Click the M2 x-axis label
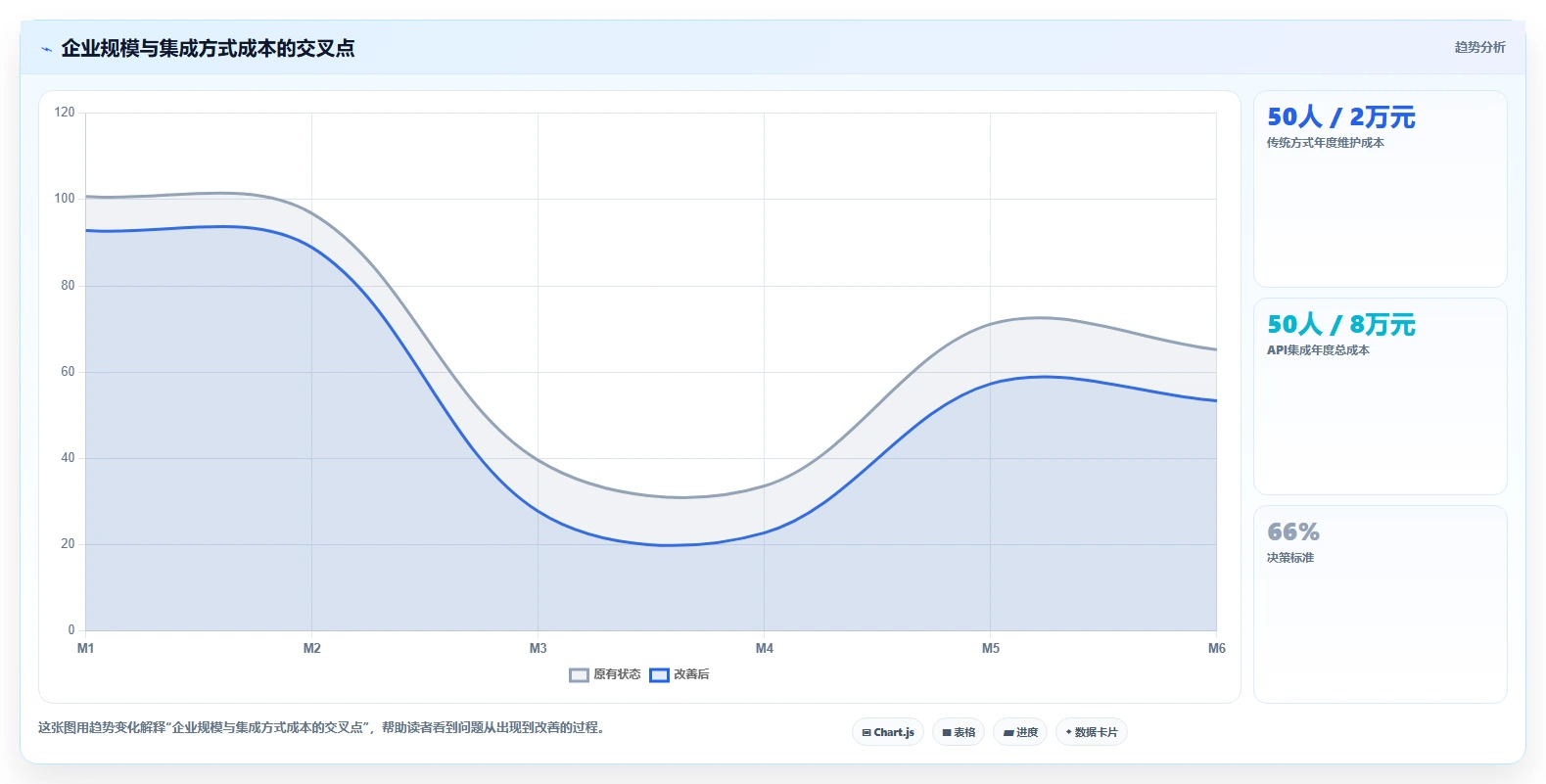 pyautogui.click(x=312, y=648)
